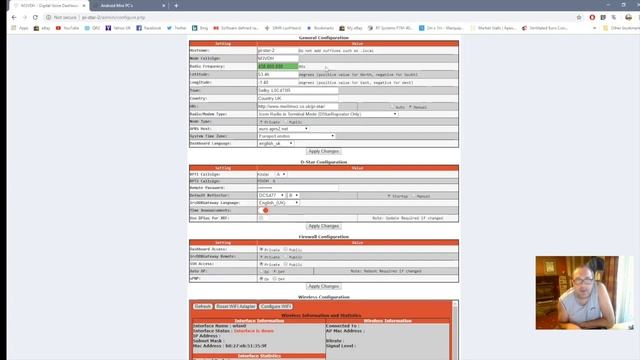640x360 pixels.
Task: Click the red Opera extension icon
Action: coord(592,18)
